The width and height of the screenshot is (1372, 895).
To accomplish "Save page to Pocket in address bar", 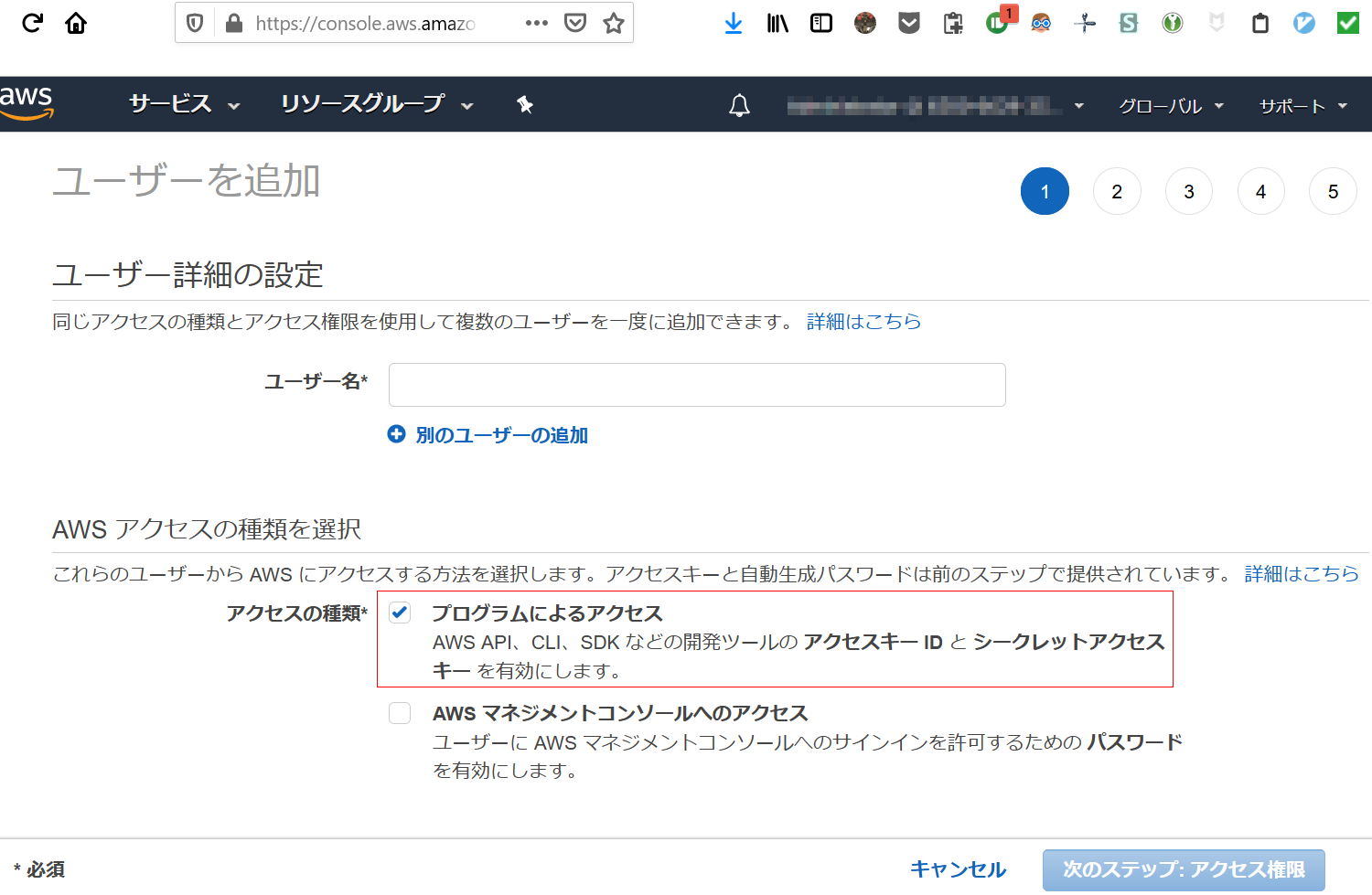I will click(575, 23).
